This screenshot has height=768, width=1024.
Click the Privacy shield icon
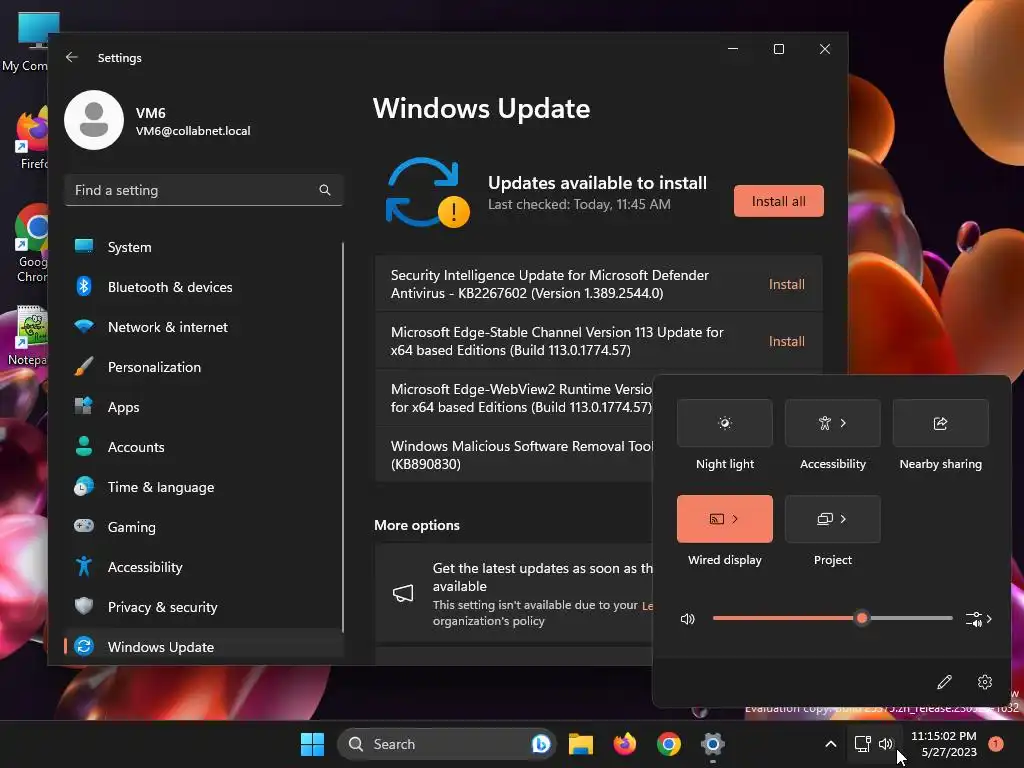coord(84,606)
